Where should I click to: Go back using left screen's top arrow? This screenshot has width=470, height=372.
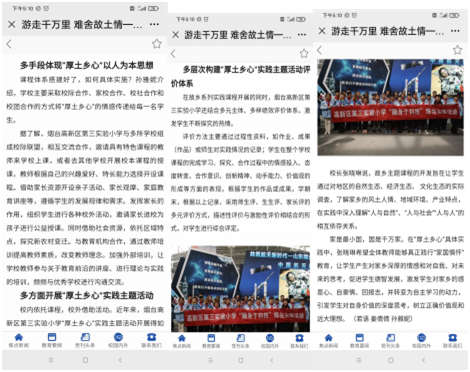click(x=9, y=44)
